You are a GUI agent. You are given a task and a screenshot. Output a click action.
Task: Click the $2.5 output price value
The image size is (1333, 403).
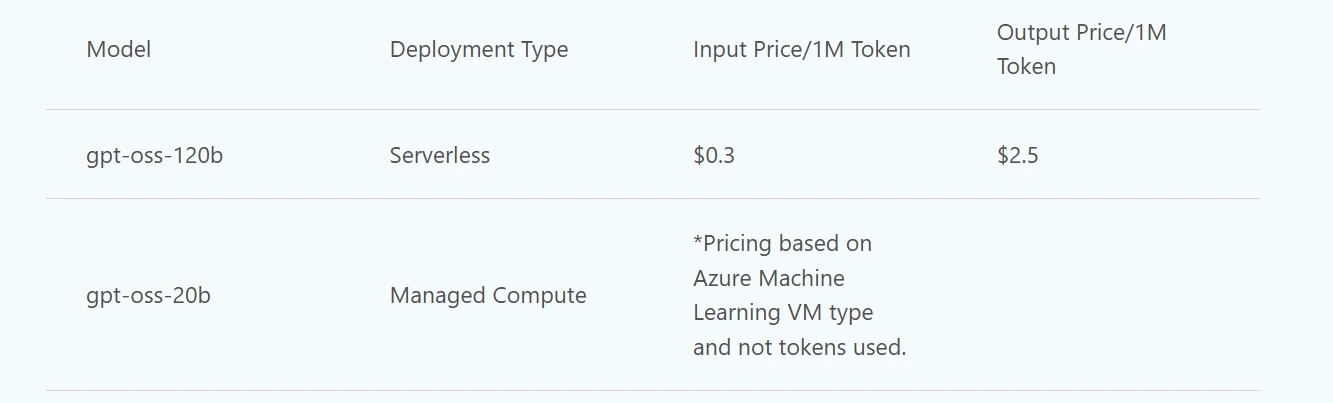pos(1017,156)
